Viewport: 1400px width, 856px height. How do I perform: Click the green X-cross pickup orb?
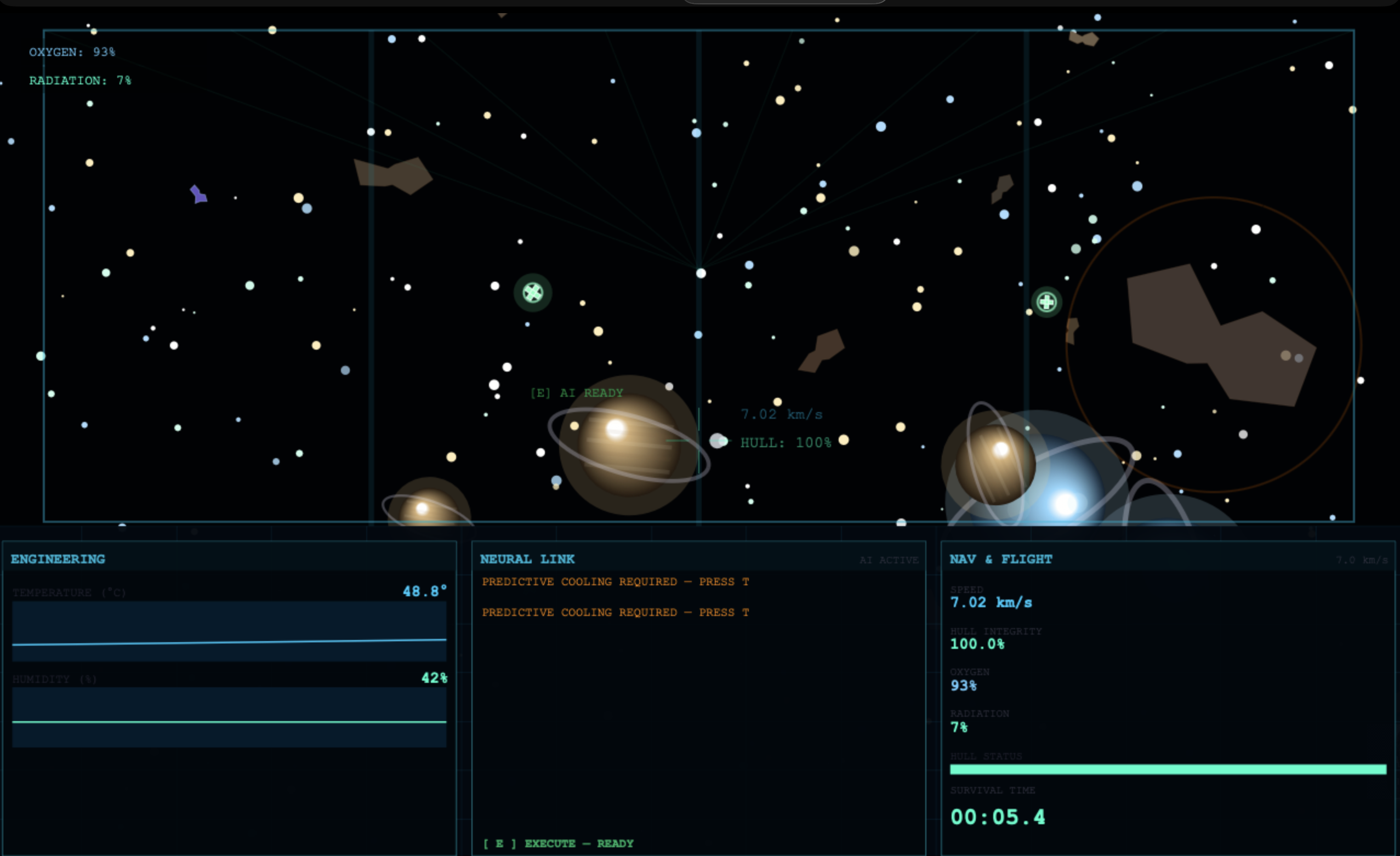click(x=532, y=293)
